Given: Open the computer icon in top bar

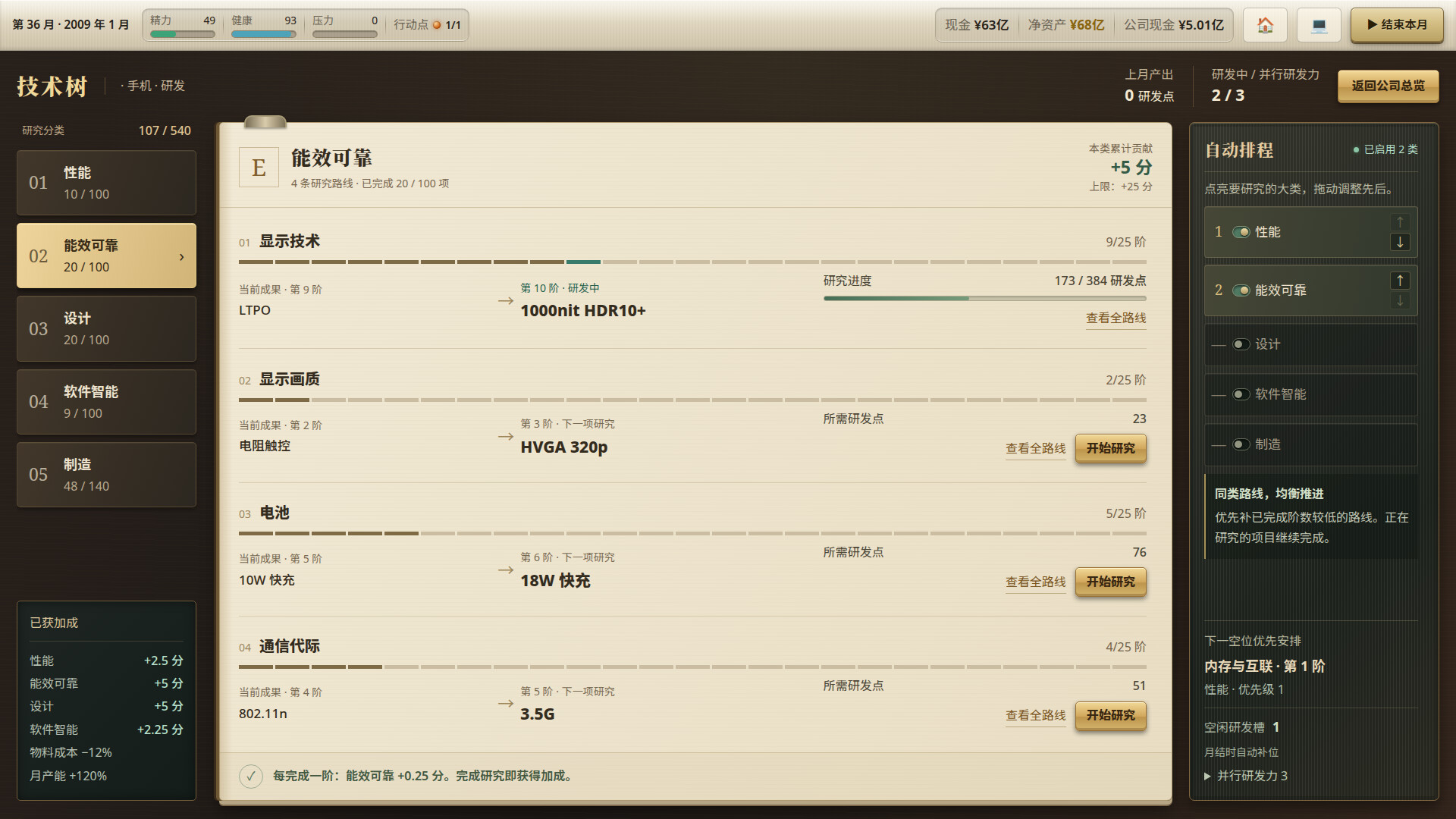Looking at the screenshot, I should coord(1319,25).
